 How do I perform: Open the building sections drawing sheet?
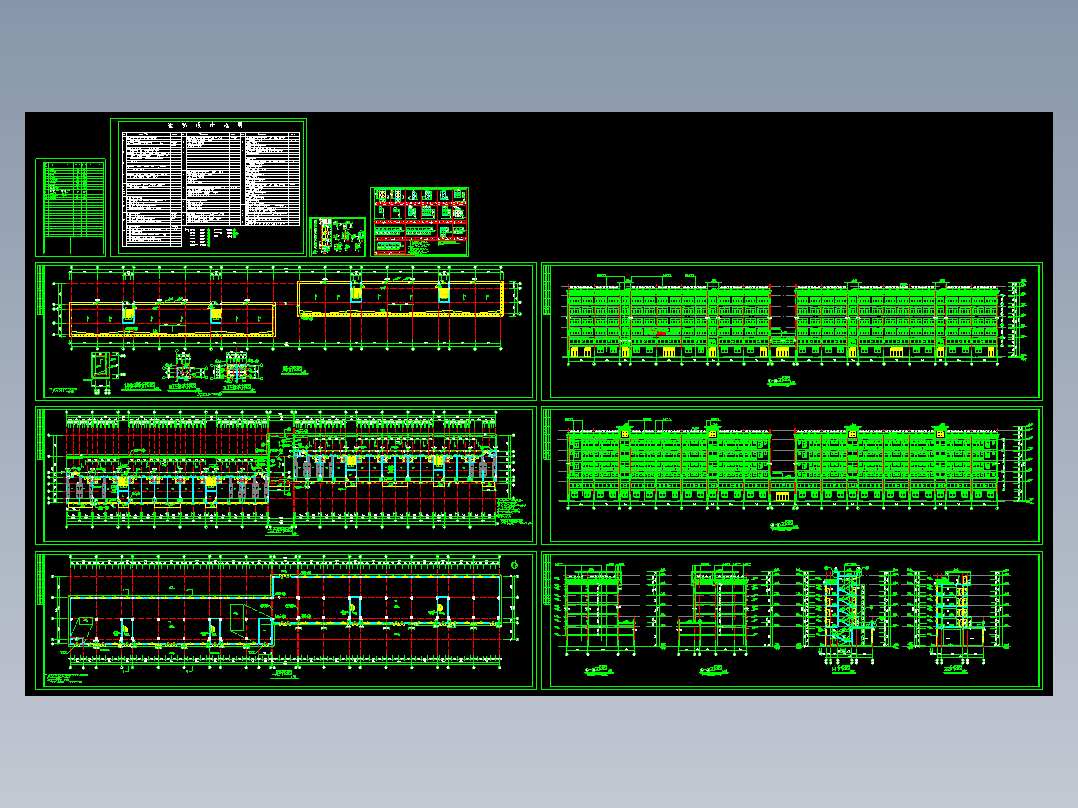(792, 620)
